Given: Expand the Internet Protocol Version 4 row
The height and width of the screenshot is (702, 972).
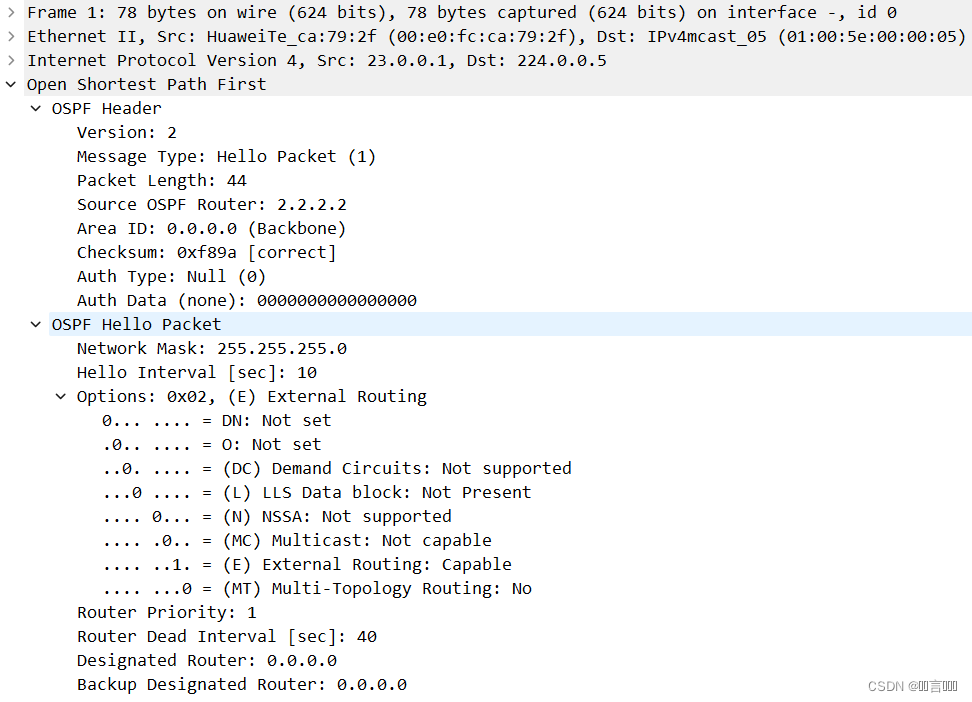Looking at the screenshot, I should click(10, 60).
